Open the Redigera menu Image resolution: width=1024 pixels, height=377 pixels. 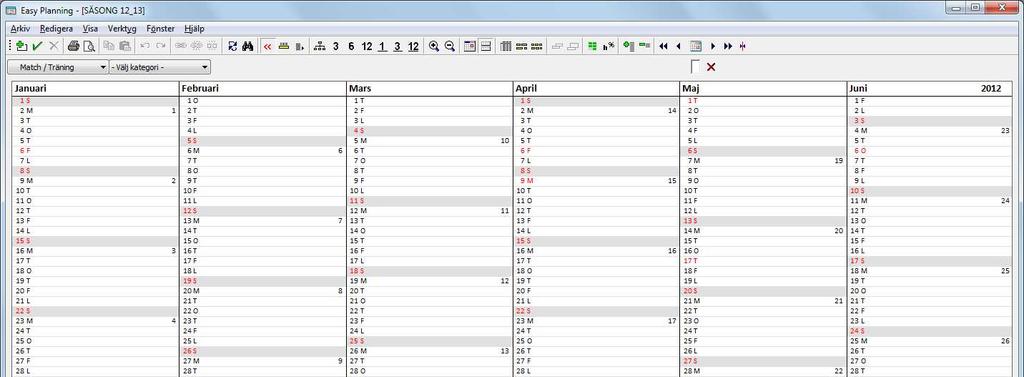56,29
